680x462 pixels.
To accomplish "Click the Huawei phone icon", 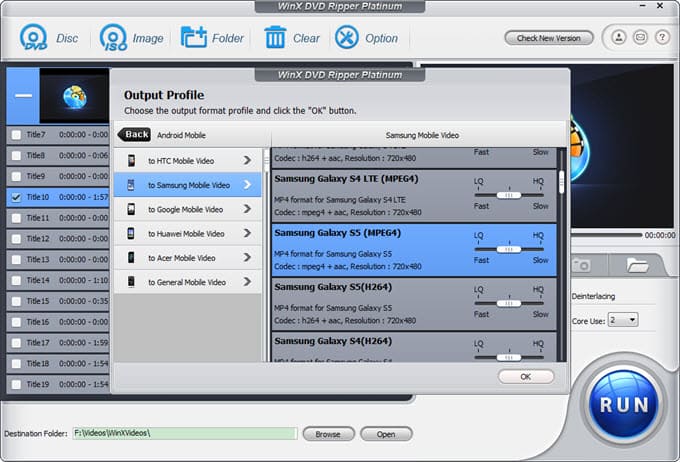I will click(x=131, y=233).
